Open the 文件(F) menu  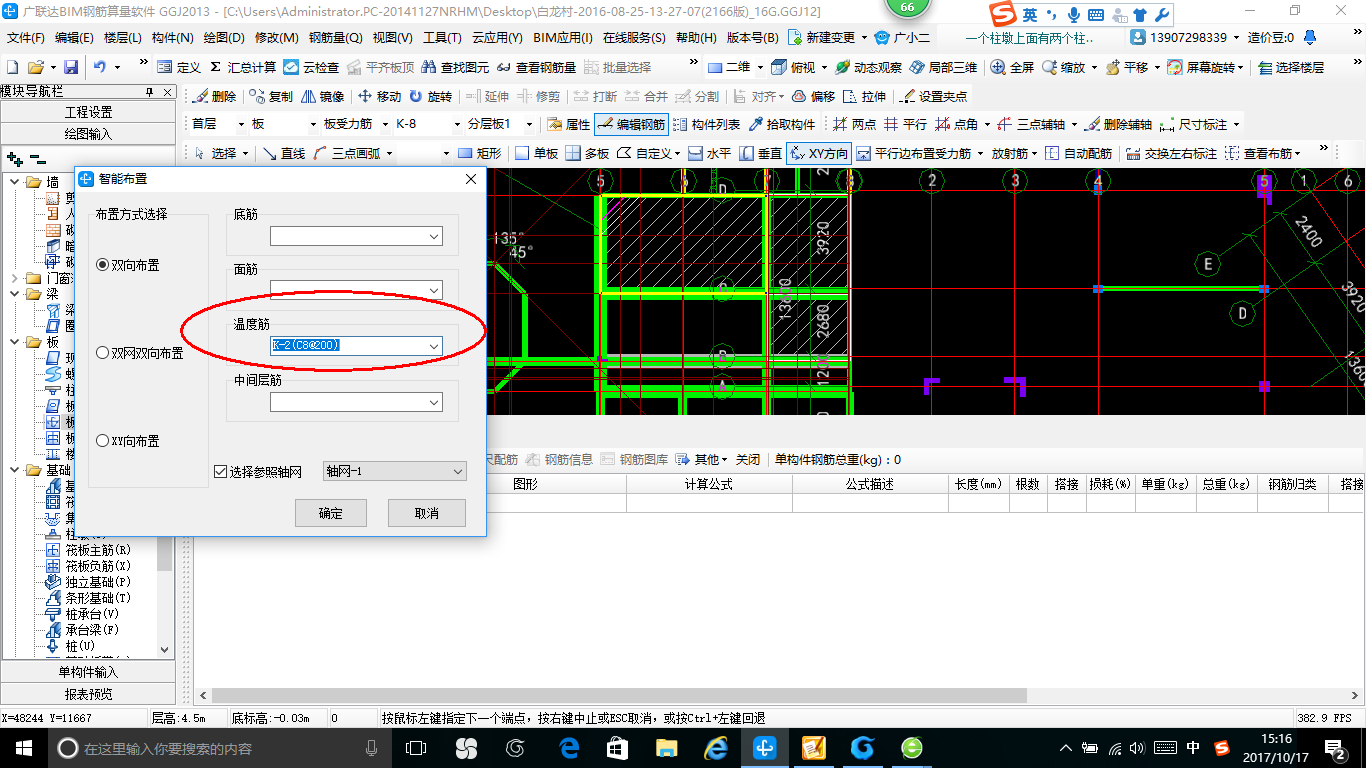point(25,38)
